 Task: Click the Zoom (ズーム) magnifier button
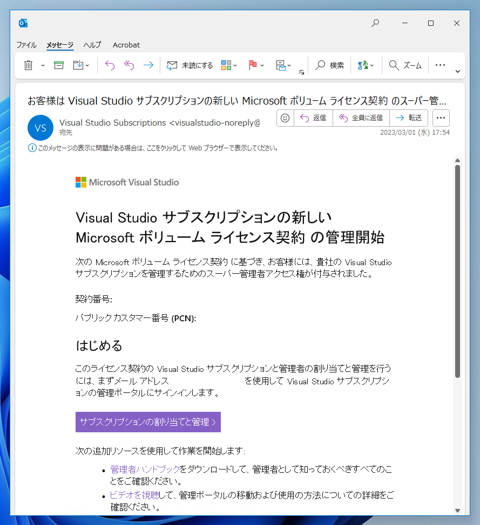pyautogui.click(x=405, y=65)
